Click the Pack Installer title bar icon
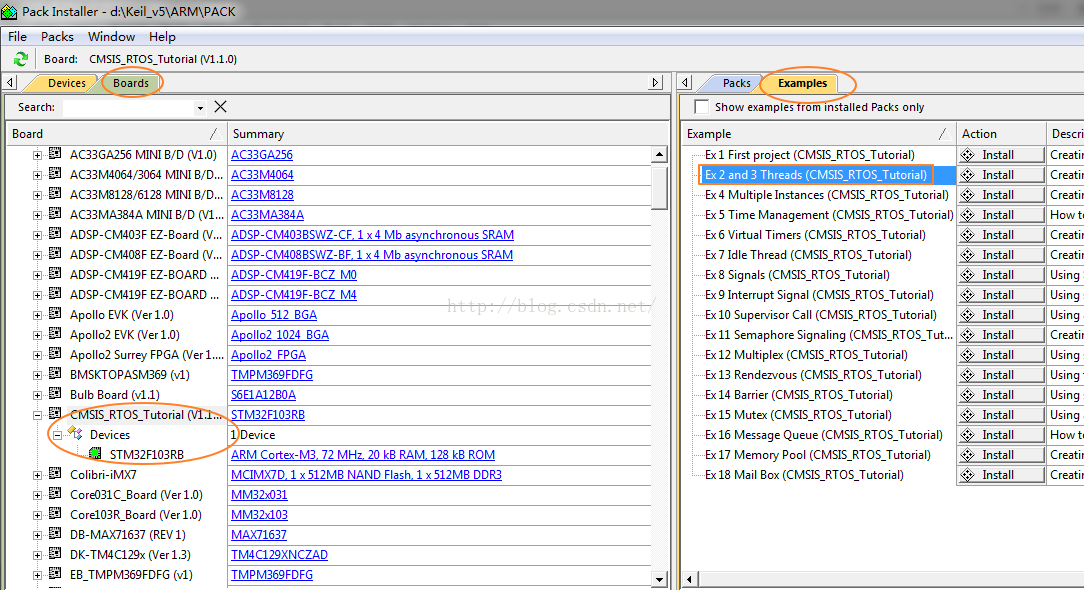Image resolution: width=1084 pixels, height=590 pixels. click(x=10, y=11)
